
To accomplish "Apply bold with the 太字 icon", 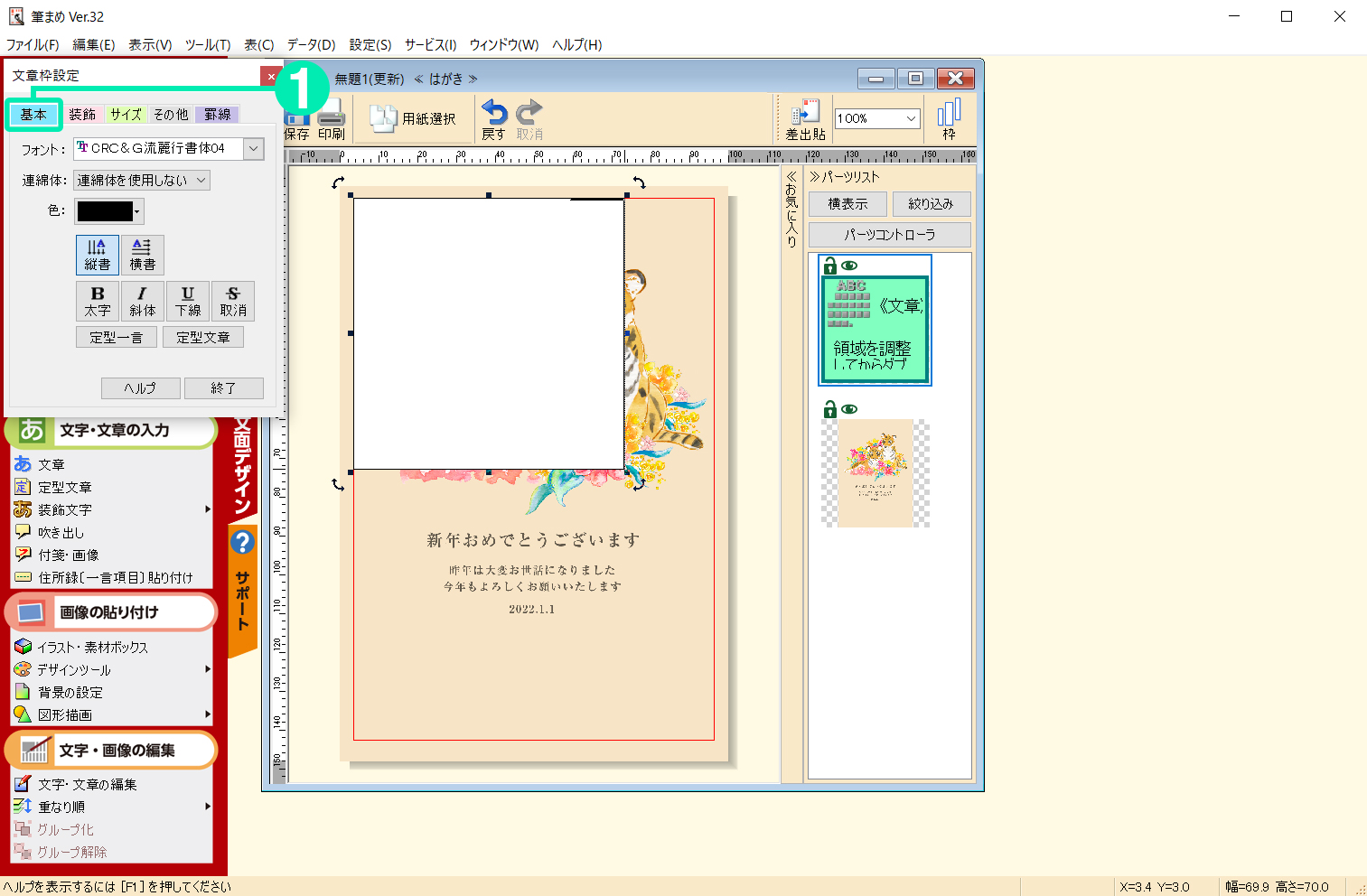I will click(97, 301).
